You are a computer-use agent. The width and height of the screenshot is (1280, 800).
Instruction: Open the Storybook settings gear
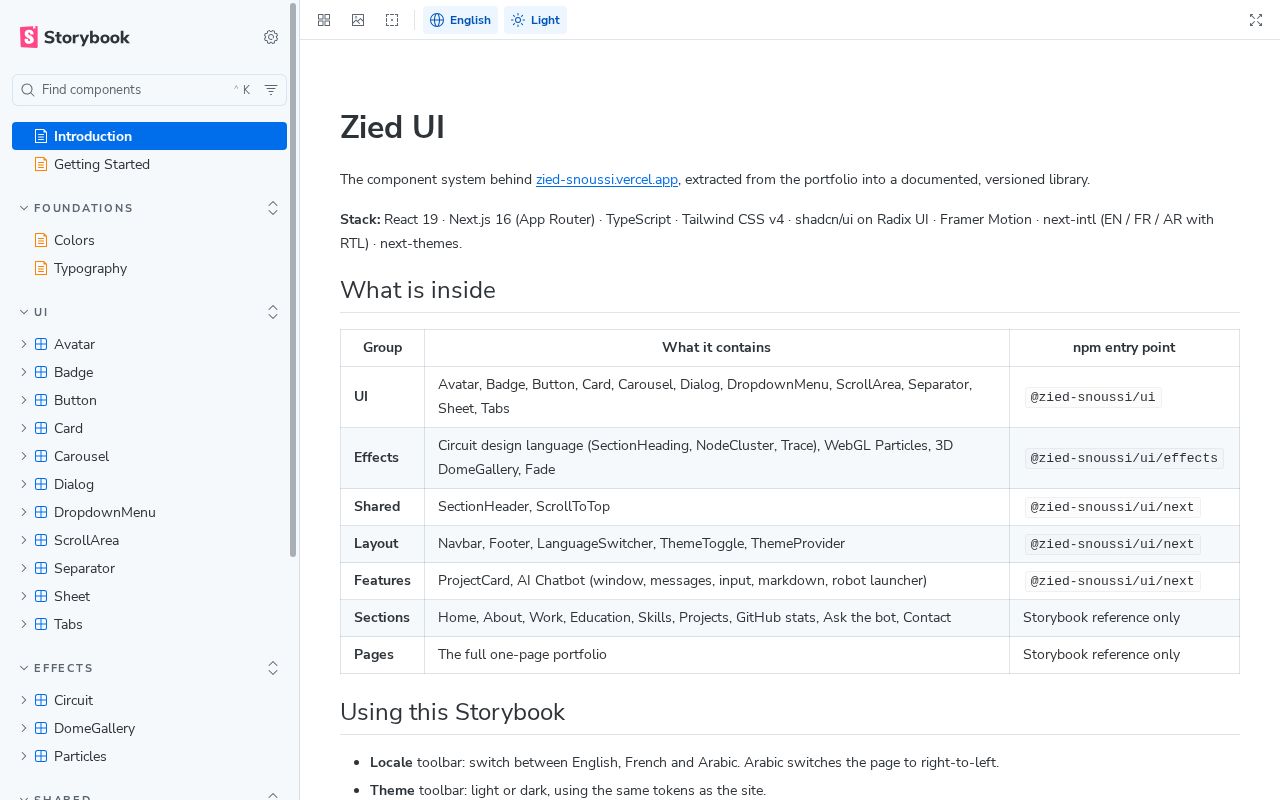(x=271, y=37)
